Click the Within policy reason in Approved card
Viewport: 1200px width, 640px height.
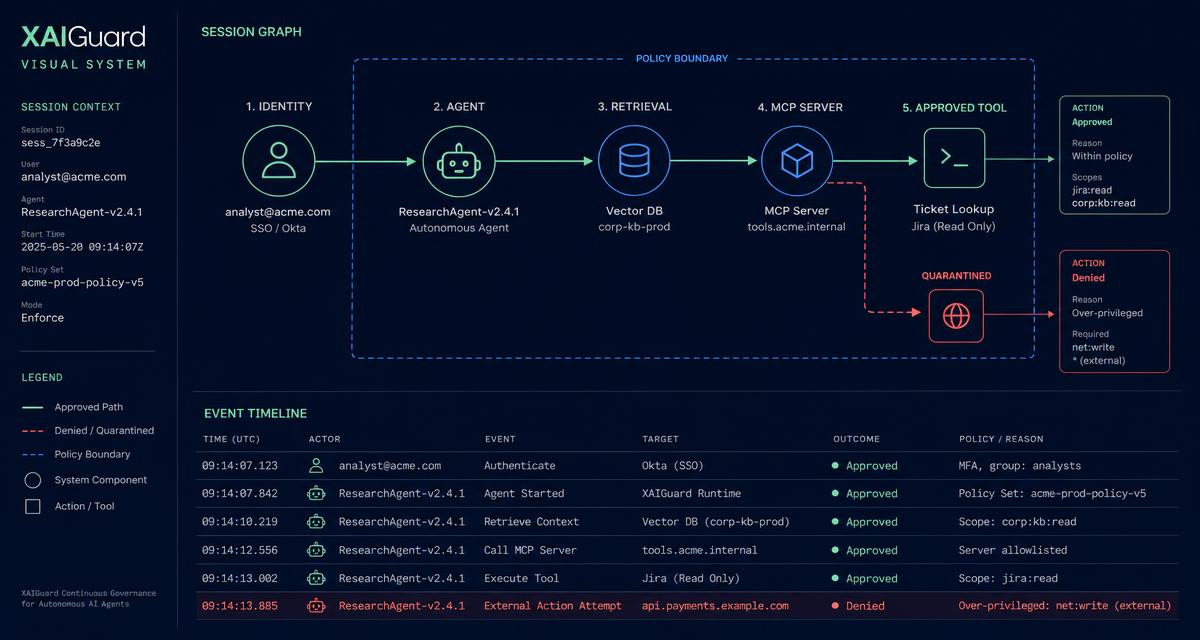1102,156
